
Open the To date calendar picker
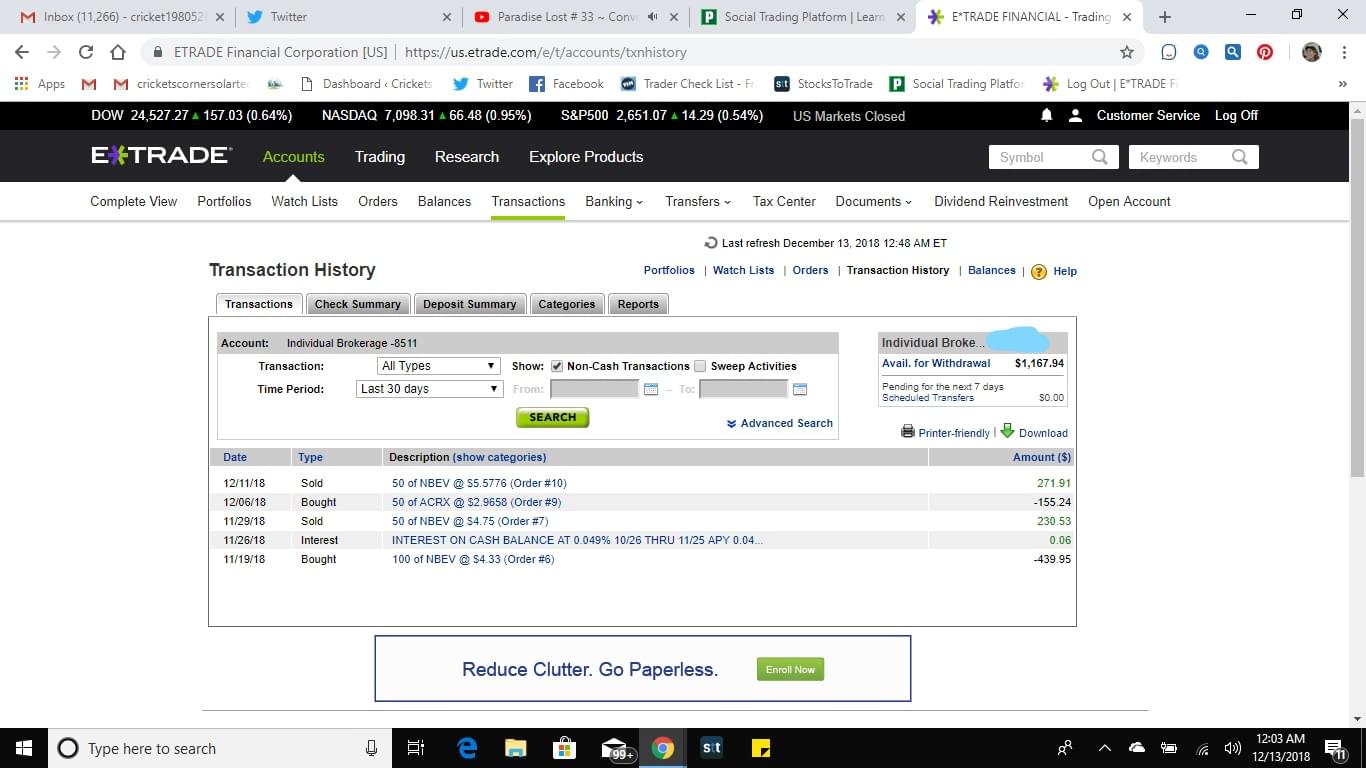799,389
